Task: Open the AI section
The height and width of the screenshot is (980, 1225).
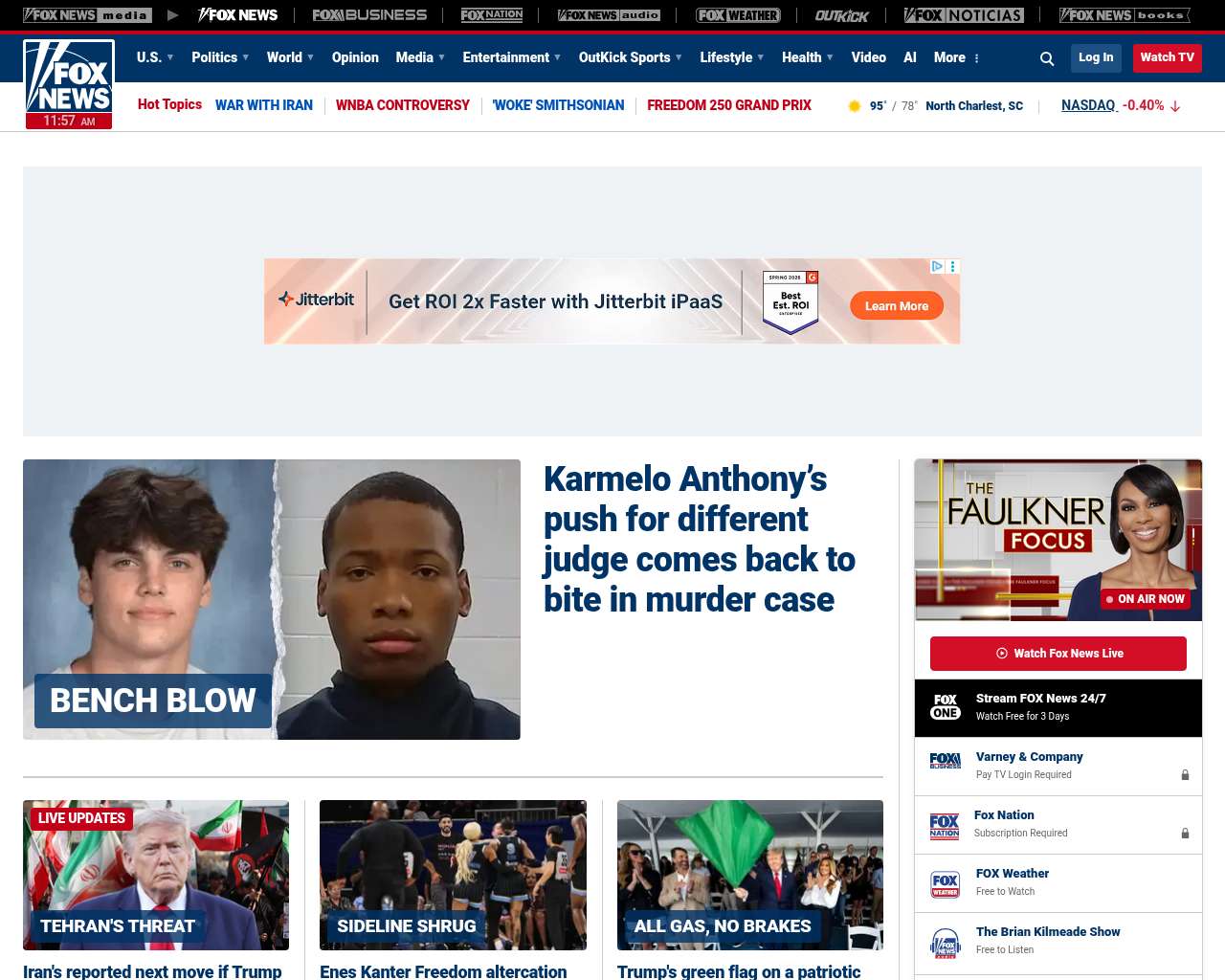Action: click(910, 57)
